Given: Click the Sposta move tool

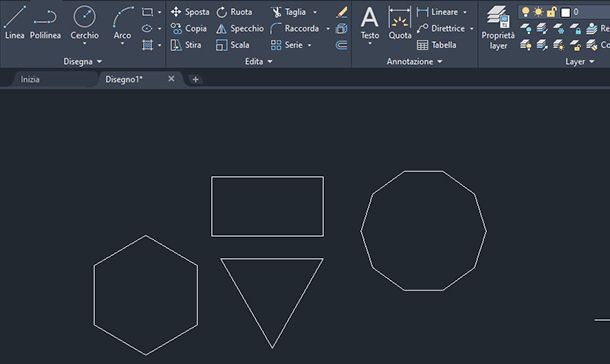Looking at the screenshot, I should coord(190,12).
